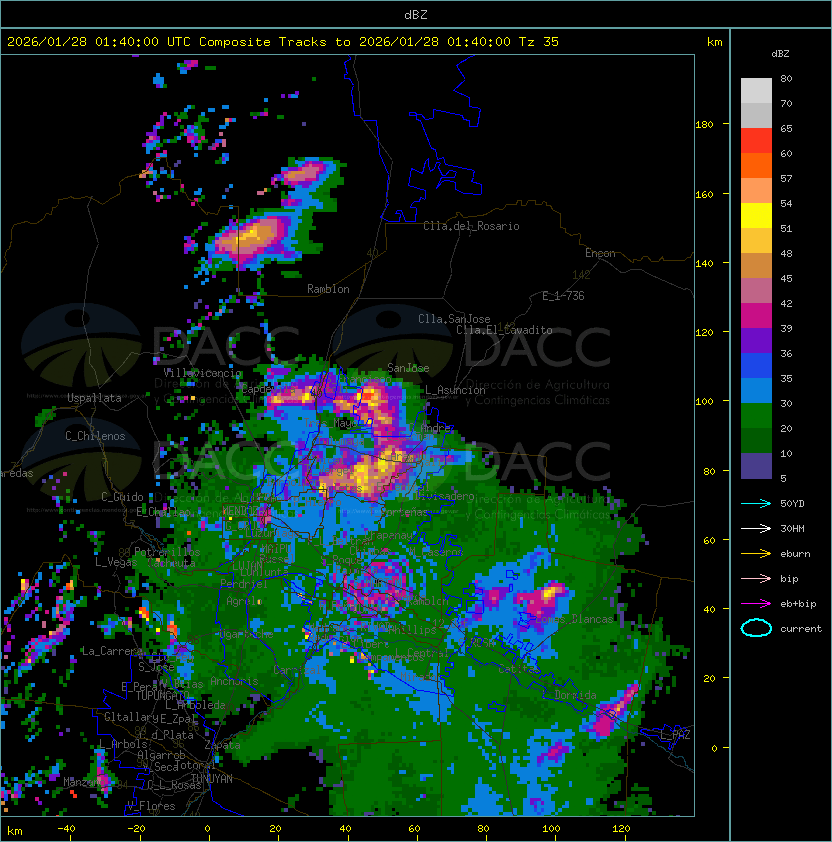This screenshot has width=832, height=842.
Task: Click the 'E_1-736' map label
Action: (563, 296)
